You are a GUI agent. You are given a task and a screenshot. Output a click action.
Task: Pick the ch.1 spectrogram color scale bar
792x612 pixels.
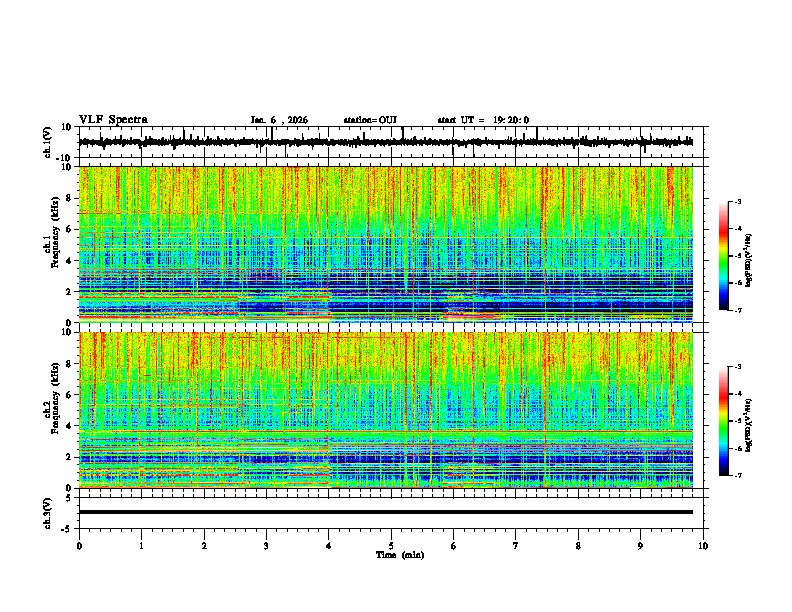click(x=724, y=256)
